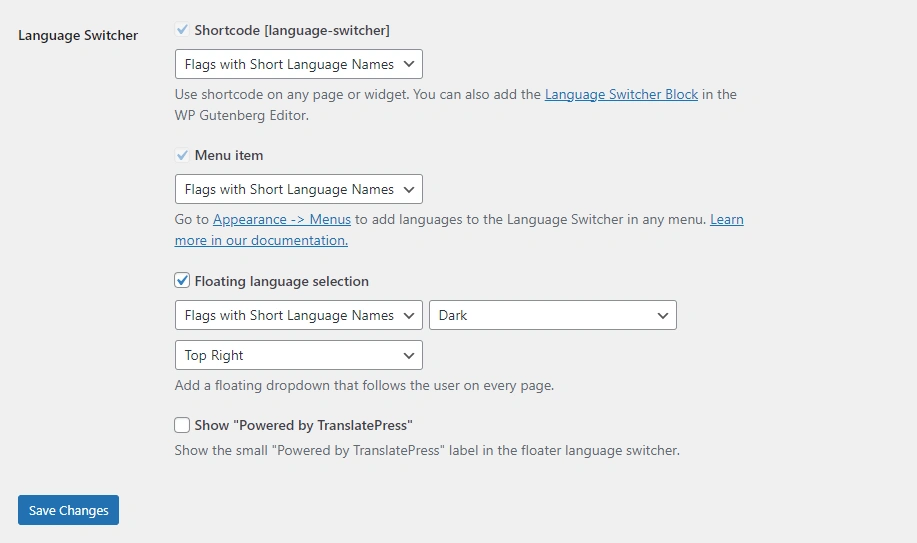Open the Top Right position dropdown
917x543 pixels.
pos(298,355)
